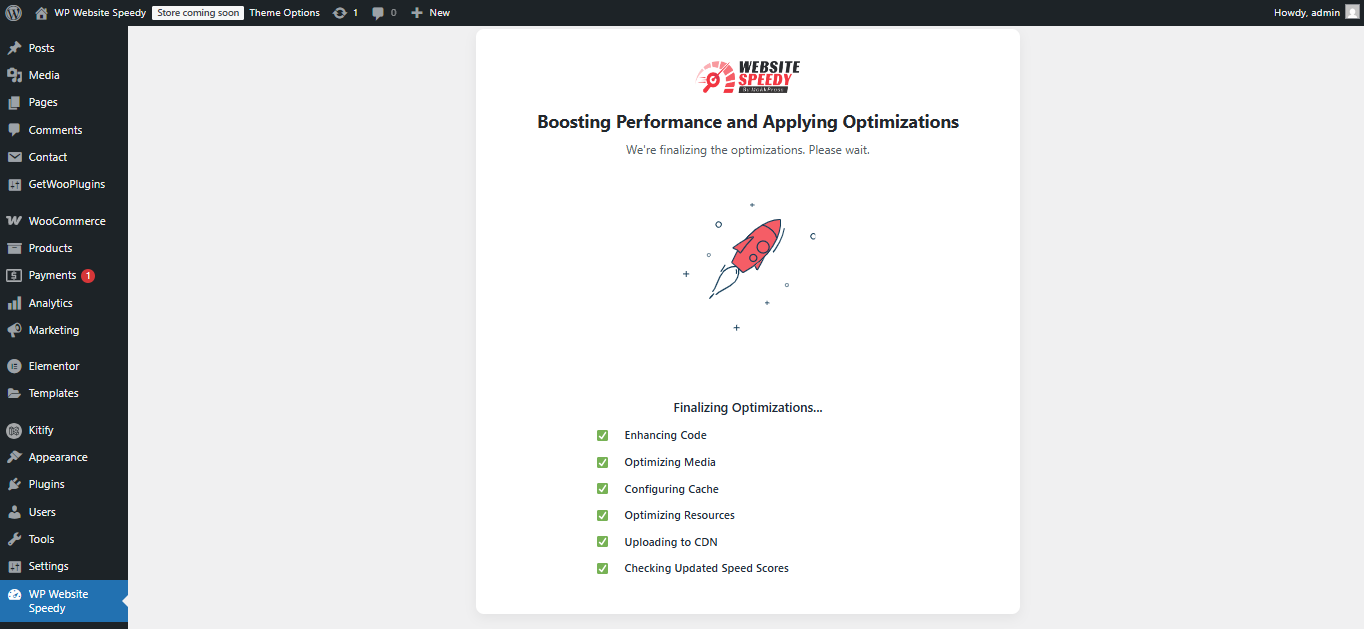Click the Uploading to CDN label
The image size is (1364, 629).
pos(671,542)
